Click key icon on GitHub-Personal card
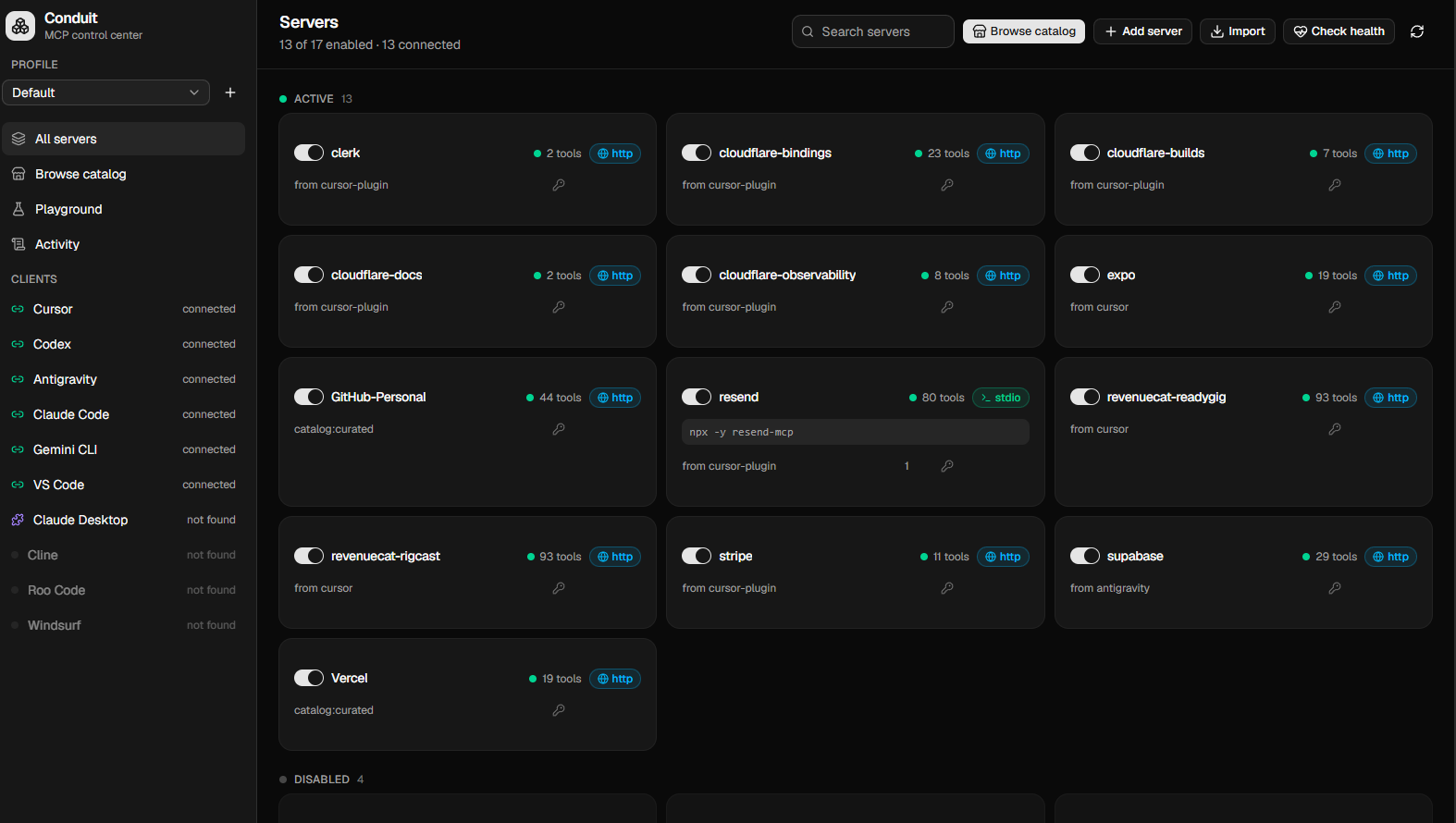 [x=559, y=429]
